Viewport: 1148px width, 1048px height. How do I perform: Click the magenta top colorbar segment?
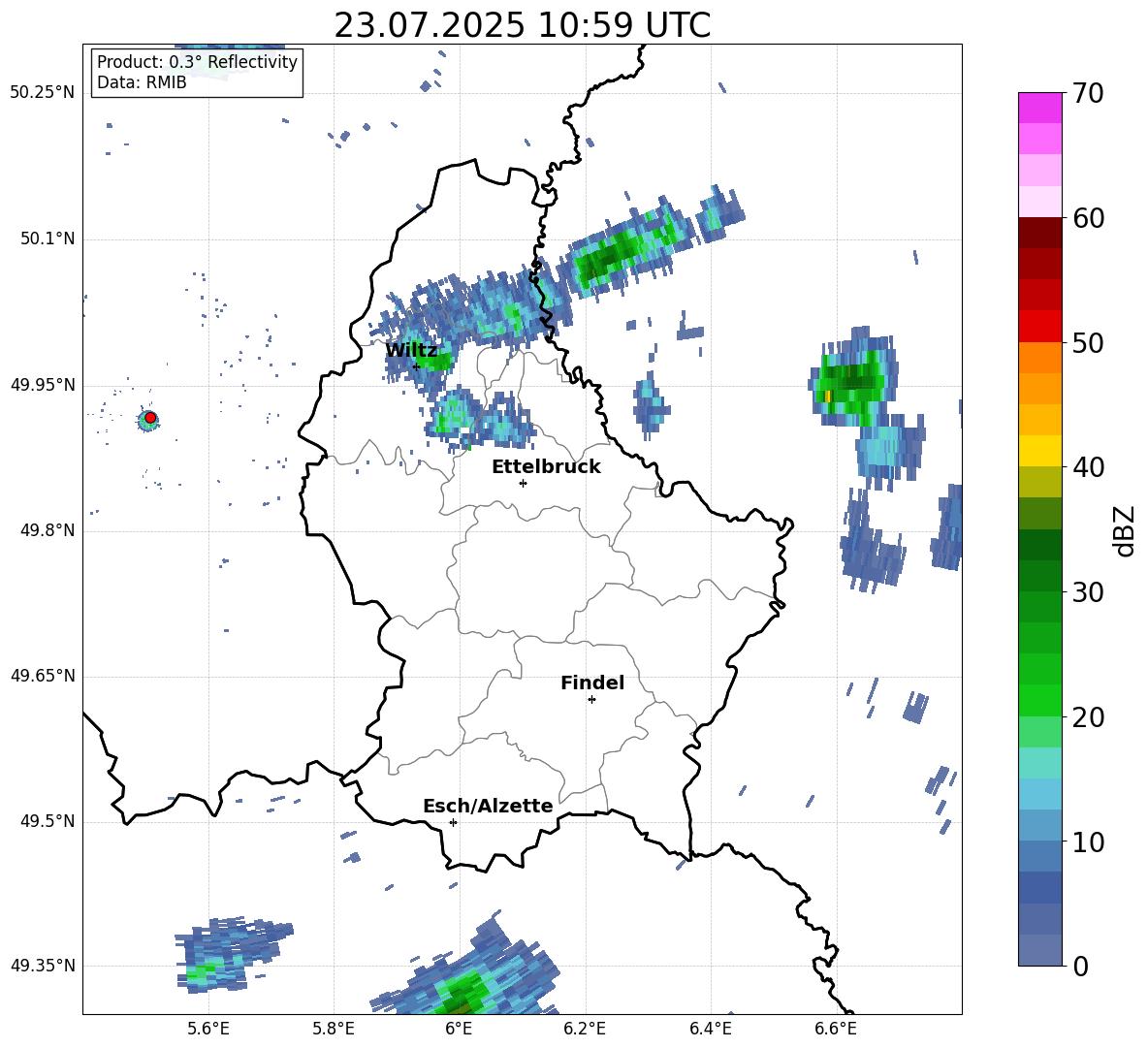(x=1039, y=108)
